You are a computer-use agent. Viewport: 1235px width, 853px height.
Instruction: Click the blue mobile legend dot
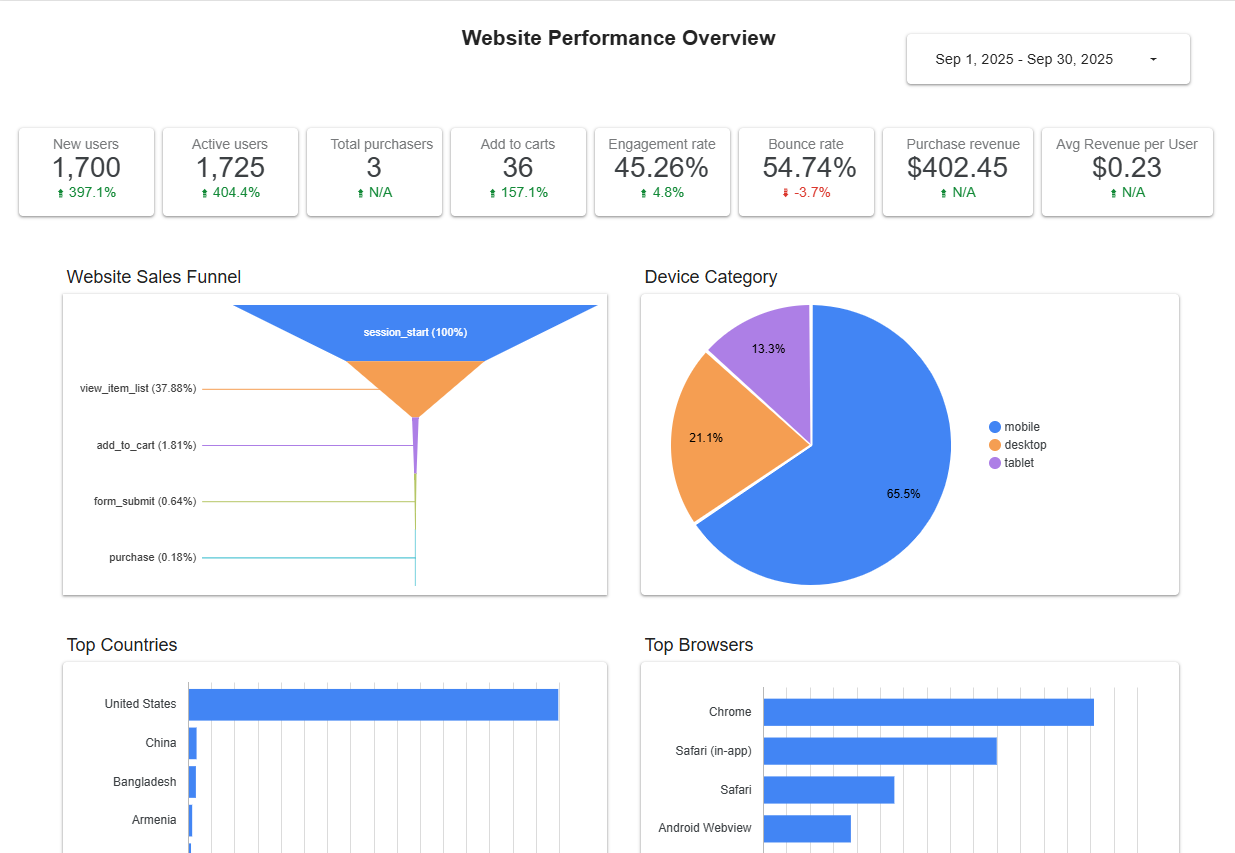(995, 427)
